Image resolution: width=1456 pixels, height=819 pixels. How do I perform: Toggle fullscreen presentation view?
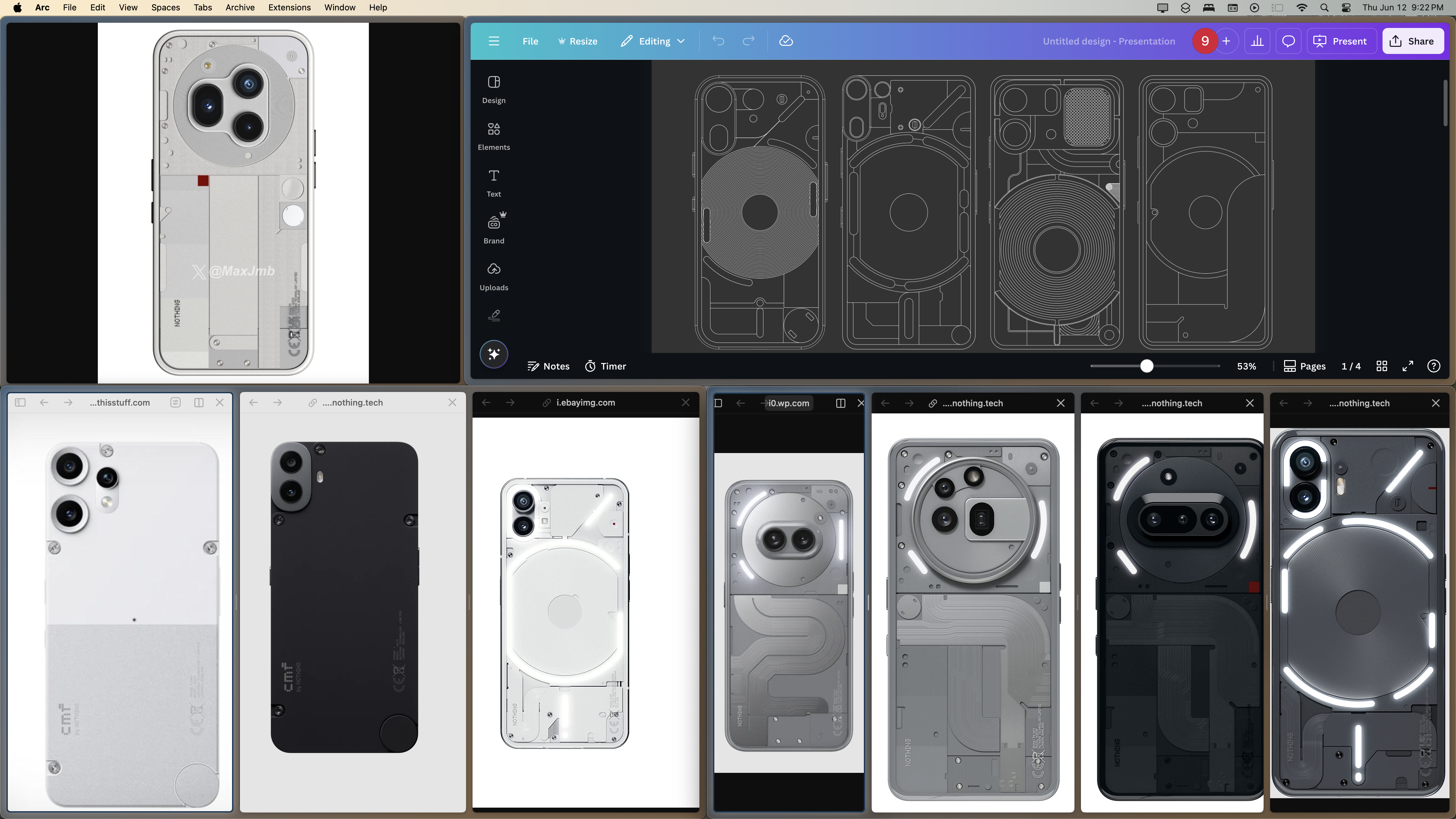1408,366
